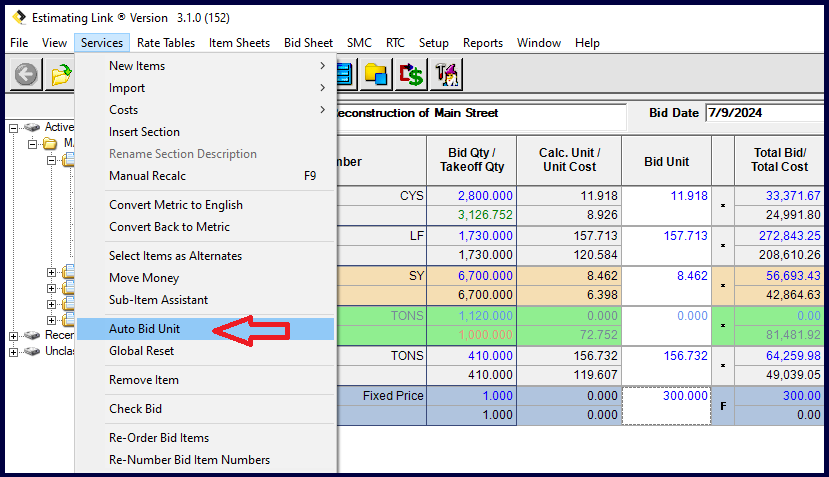Click the Bid Unit value 157.713
The height and width of the screenshot is (477, 829).
click(x=685, y=236)
